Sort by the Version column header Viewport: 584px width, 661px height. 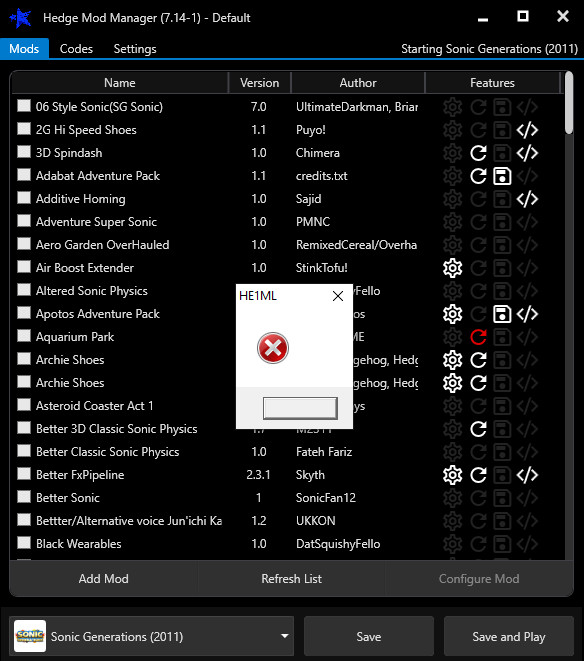point(259,83)
